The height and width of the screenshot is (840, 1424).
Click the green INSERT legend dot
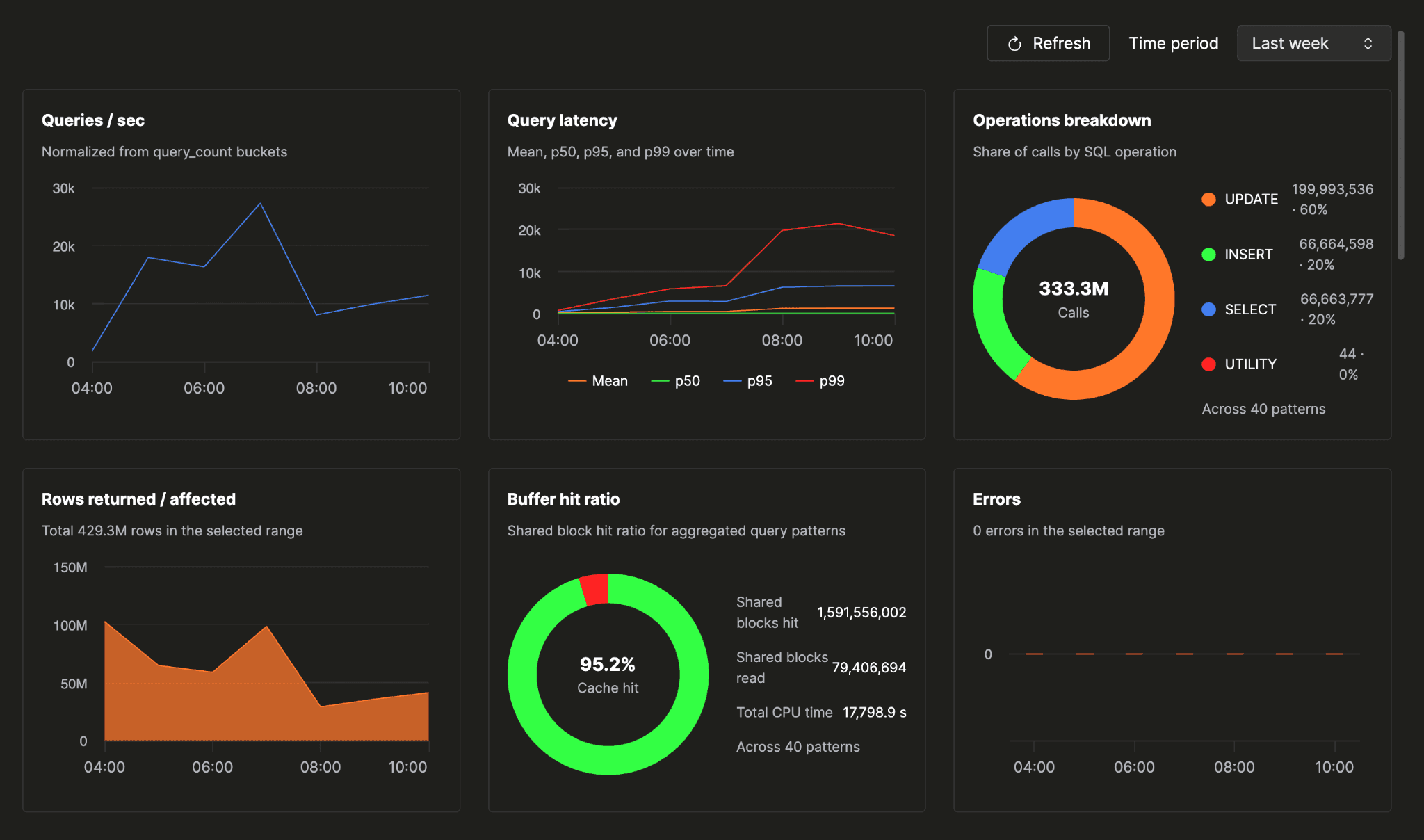point(1208,255)
